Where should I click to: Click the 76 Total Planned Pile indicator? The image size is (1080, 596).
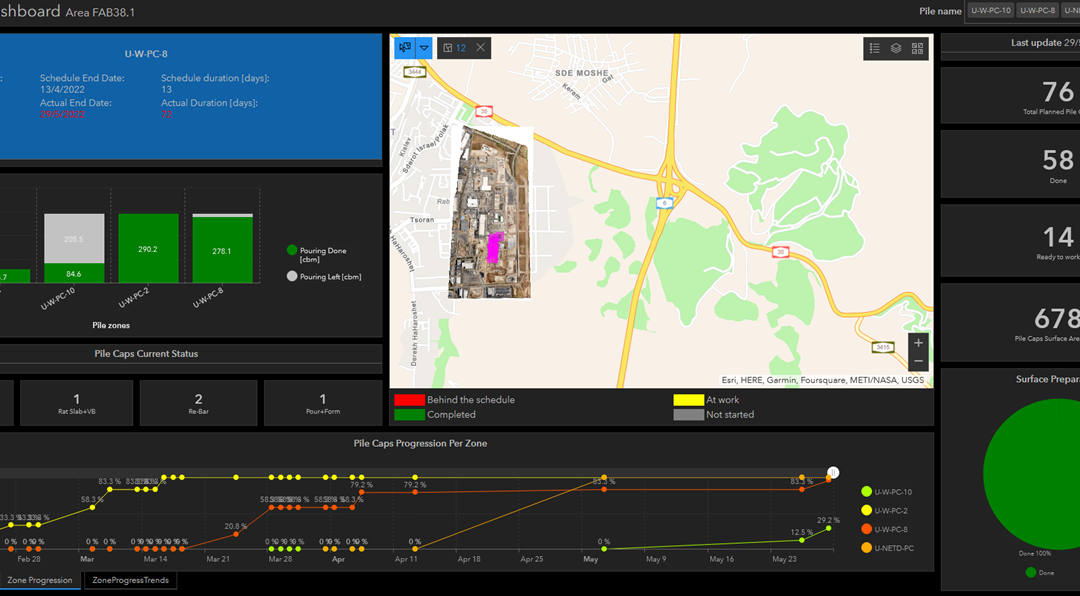pyautogui.click(x=1010, y=94)
